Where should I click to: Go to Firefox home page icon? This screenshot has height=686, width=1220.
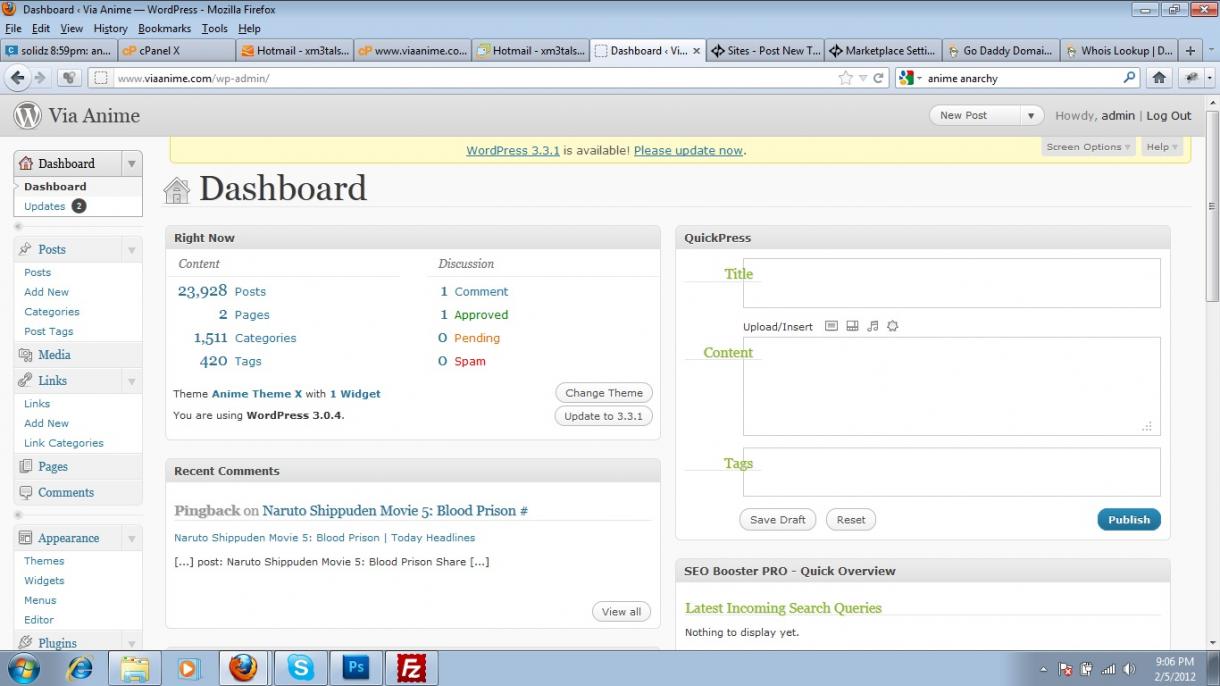point(1159,77)
